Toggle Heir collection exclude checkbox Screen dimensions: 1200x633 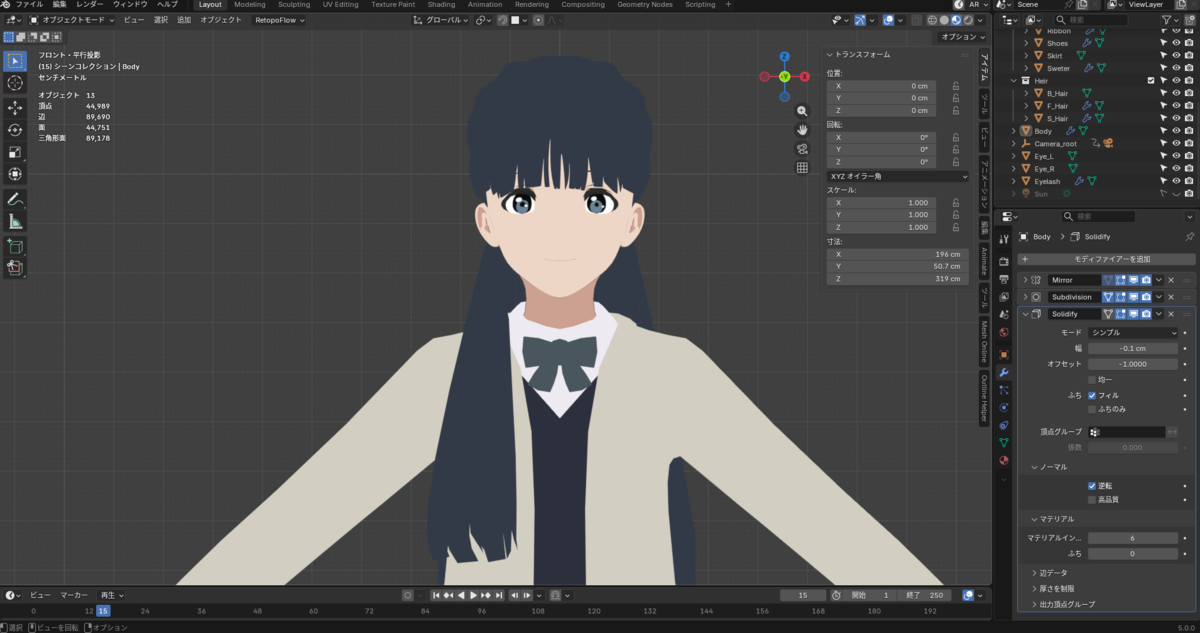click(x=1151, y=80)
